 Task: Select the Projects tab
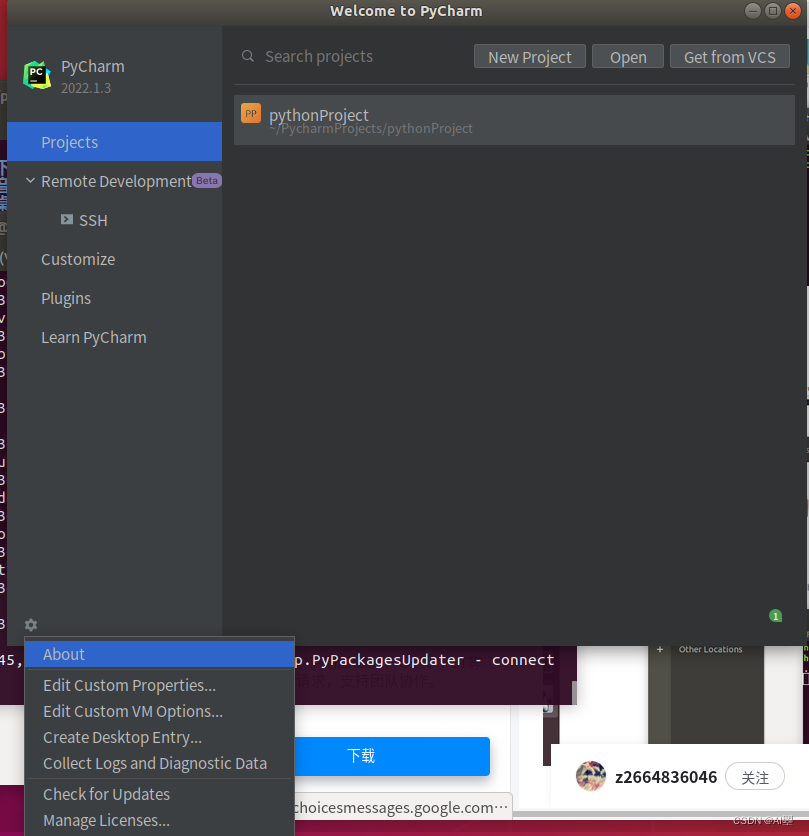[x=115, y=142]
